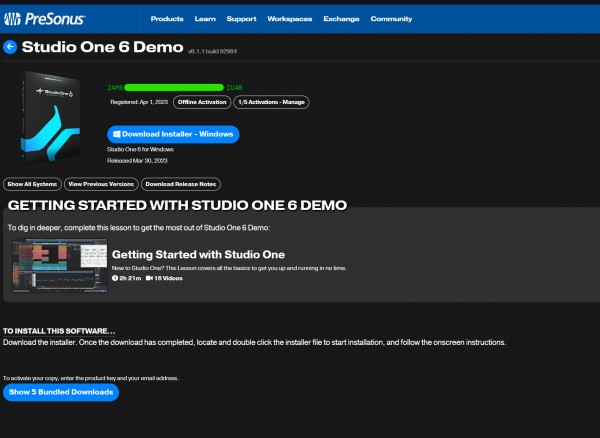Viewport: 600px width, 438px height.
Task: Click the 16 Videos camera icon
Action: pos(149,277)
